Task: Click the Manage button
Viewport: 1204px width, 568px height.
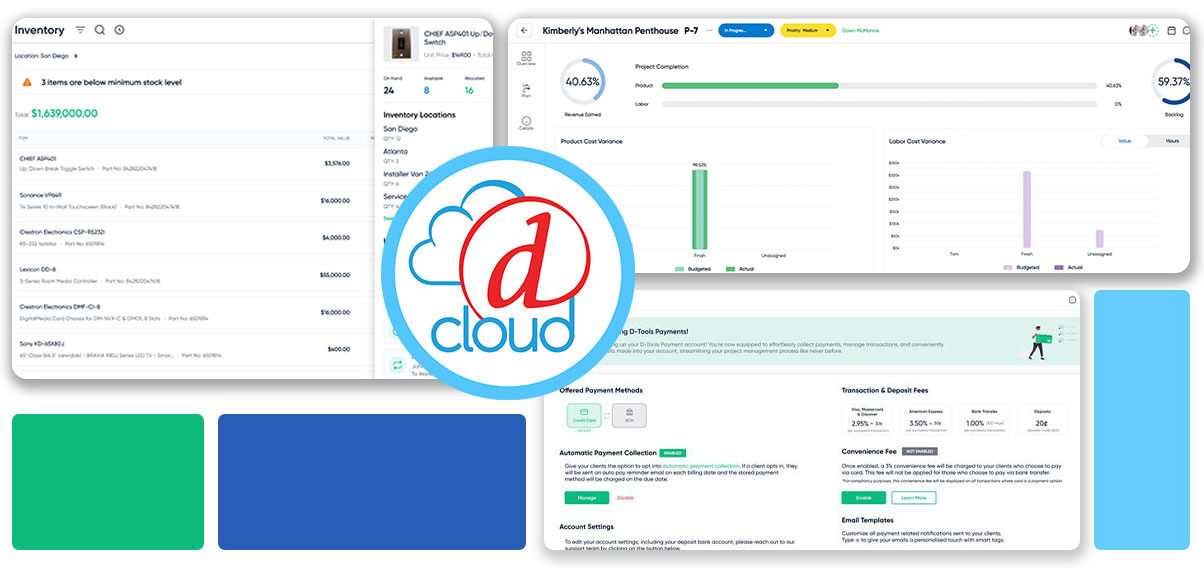Action: 586,497
